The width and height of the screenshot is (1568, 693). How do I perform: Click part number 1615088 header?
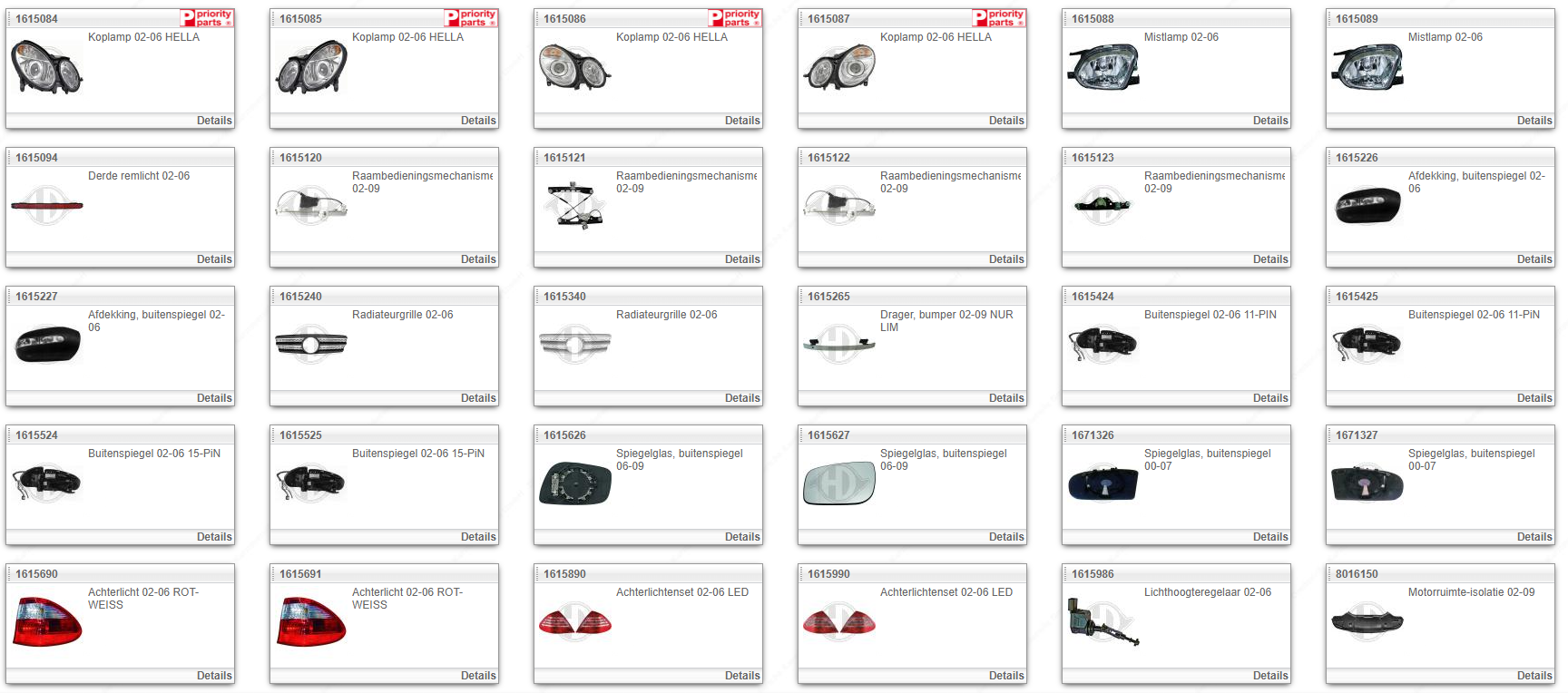click(x=1093, y=19)
